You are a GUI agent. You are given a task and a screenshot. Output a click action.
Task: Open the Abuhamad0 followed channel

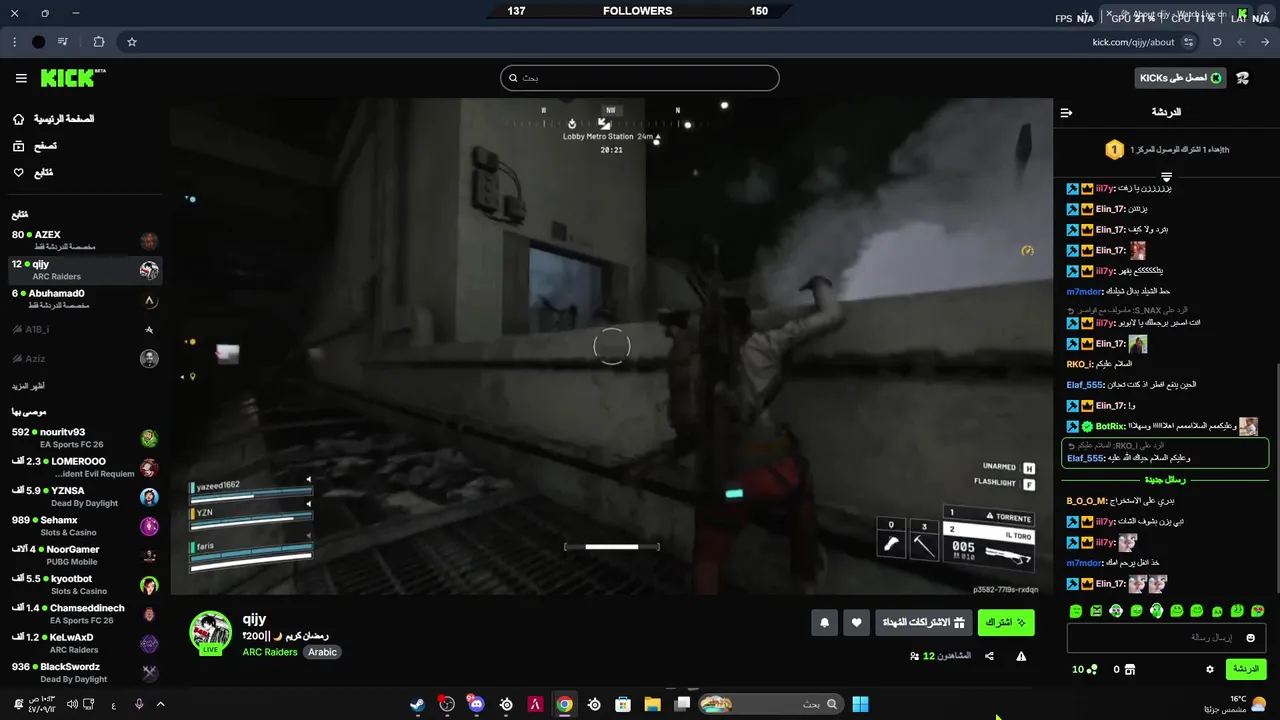[x=85, y=299]
